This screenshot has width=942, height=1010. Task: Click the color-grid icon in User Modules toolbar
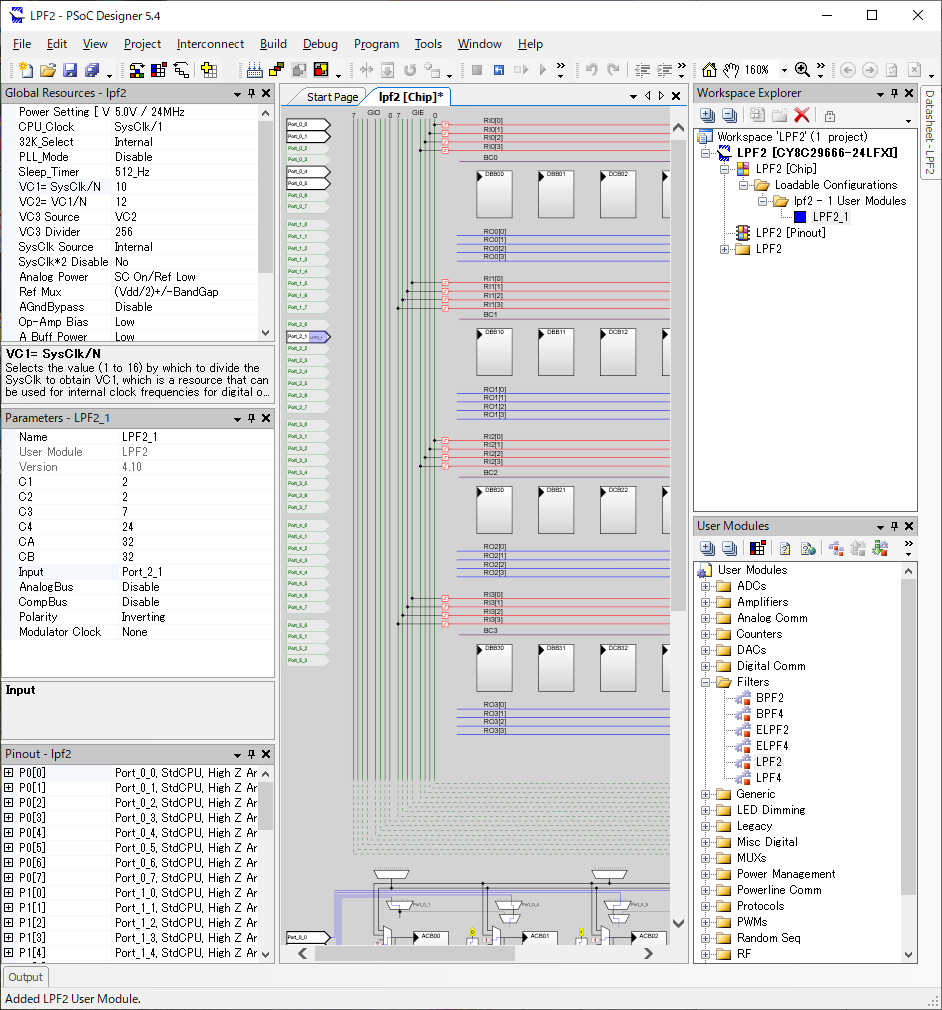pyautogui.click(x=758, y=549)
